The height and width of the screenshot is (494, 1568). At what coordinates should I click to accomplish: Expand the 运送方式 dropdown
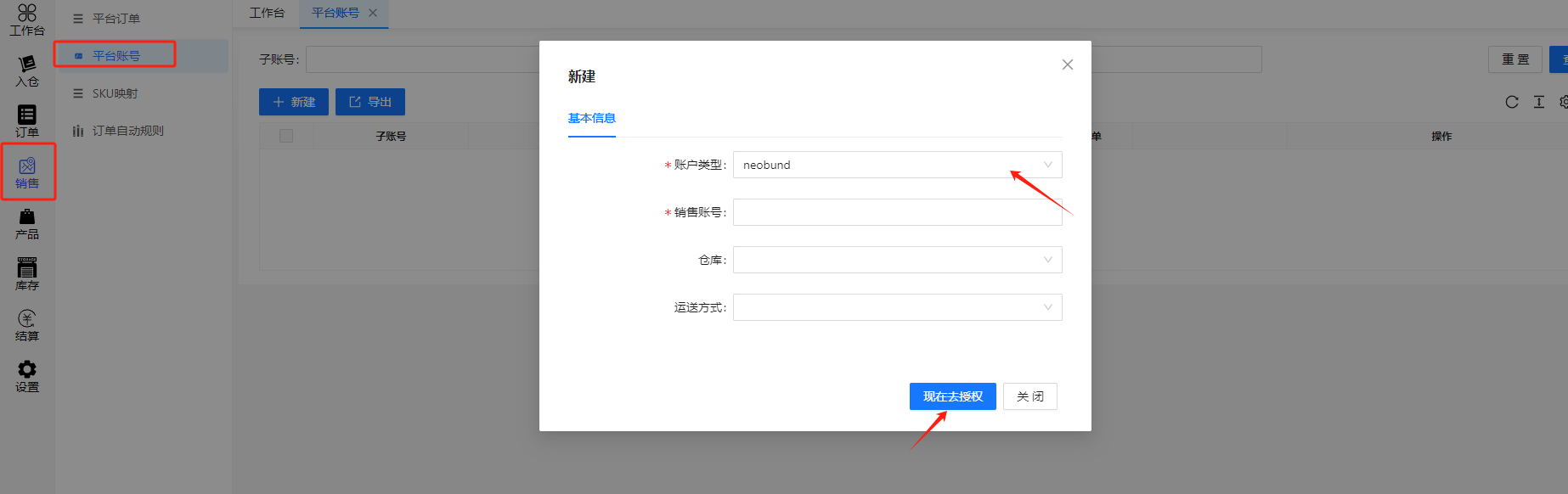coord(897,307)
